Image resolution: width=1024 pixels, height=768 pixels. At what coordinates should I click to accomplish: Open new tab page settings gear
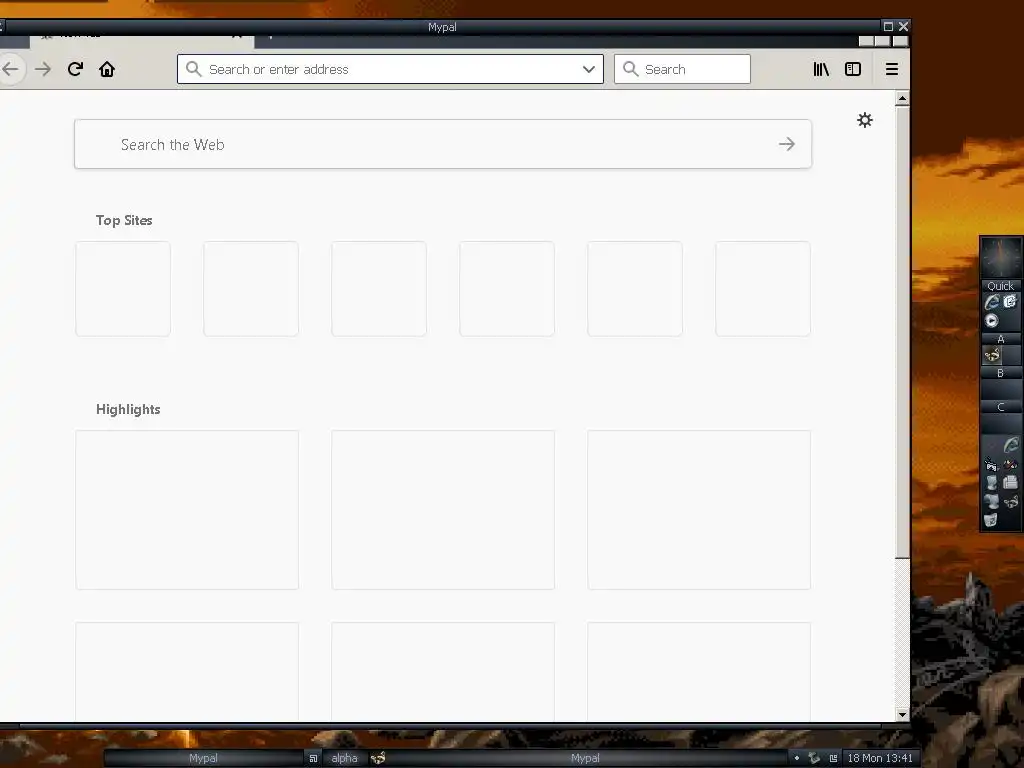(x=865, y=120)
